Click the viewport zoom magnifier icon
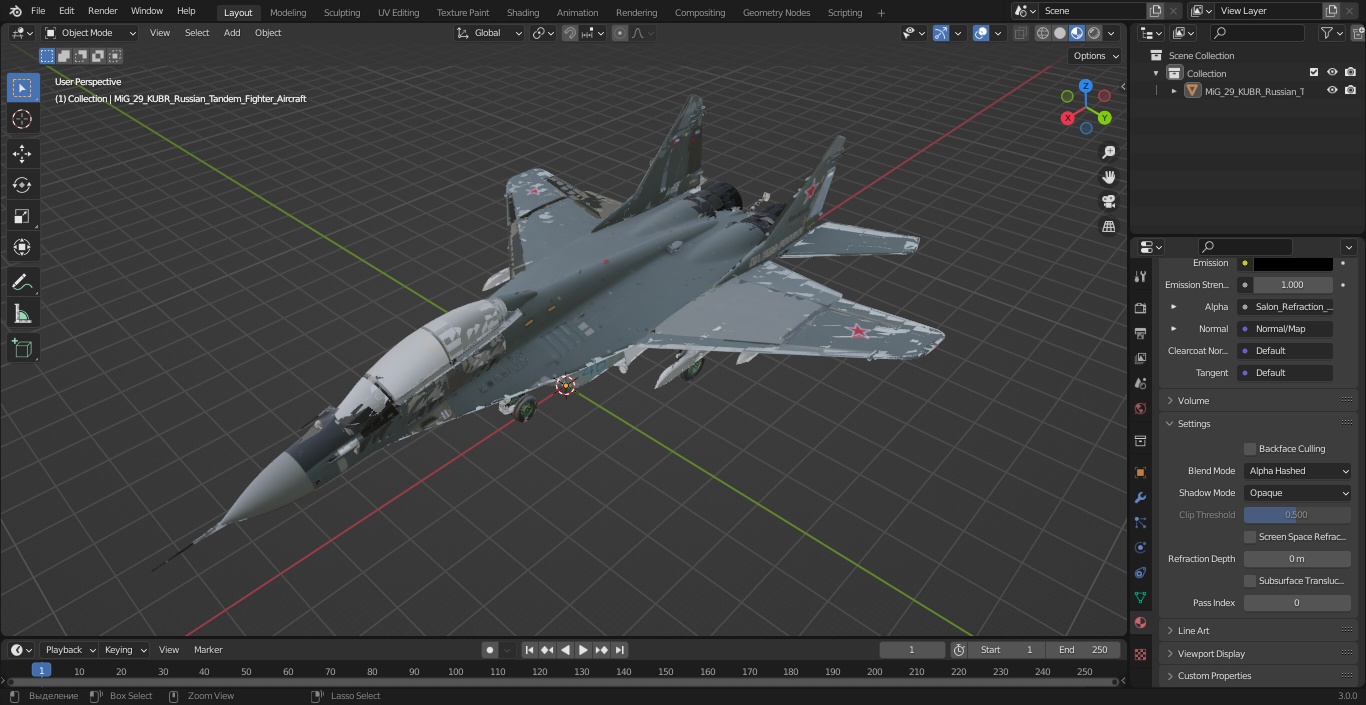 tap(1108, 152)
